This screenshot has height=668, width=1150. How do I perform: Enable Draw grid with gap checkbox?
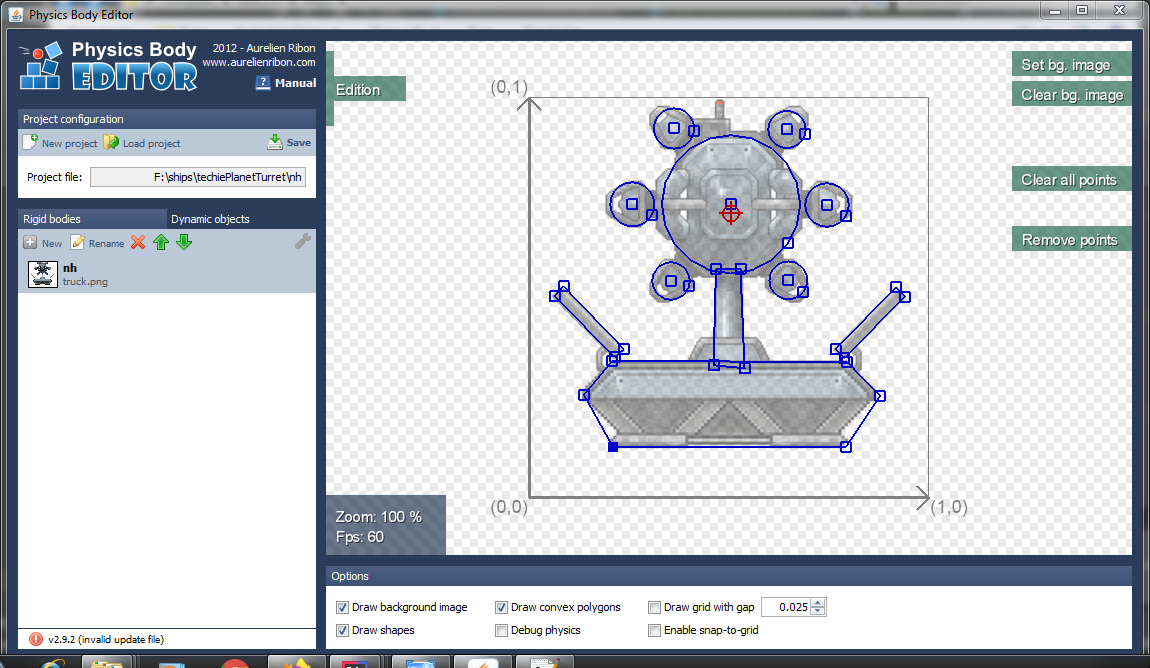pyautogui.click(x=654, y=607)
